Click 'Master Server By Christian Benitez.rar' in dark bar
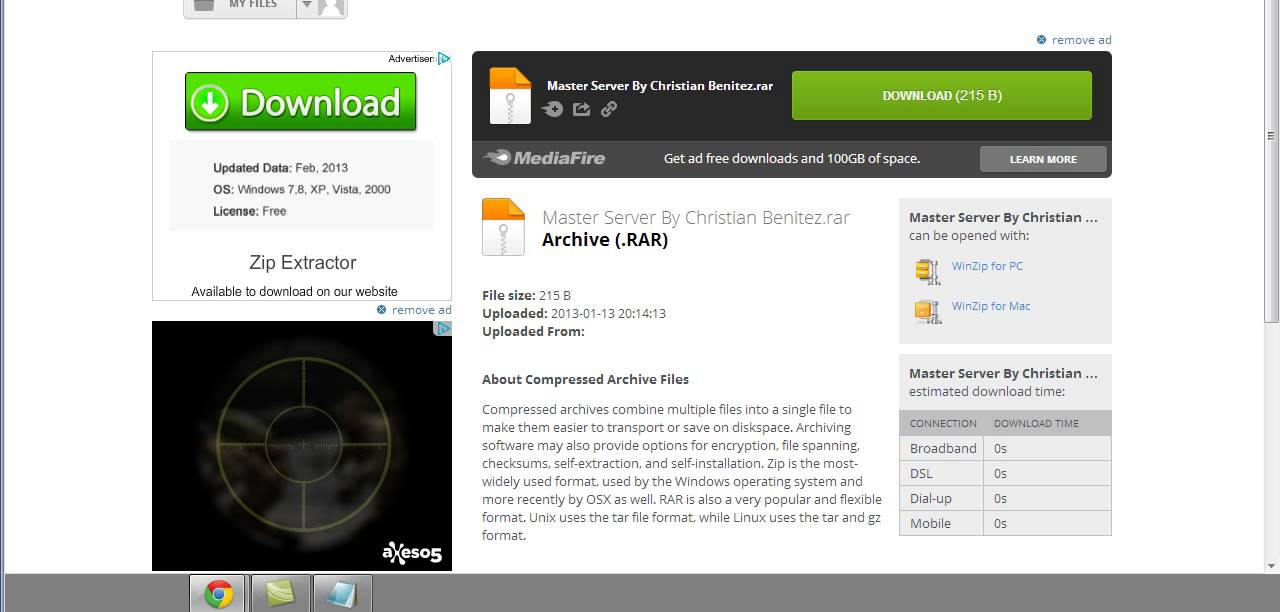This screenshot has height=612, width=1280. click(660, 86)
